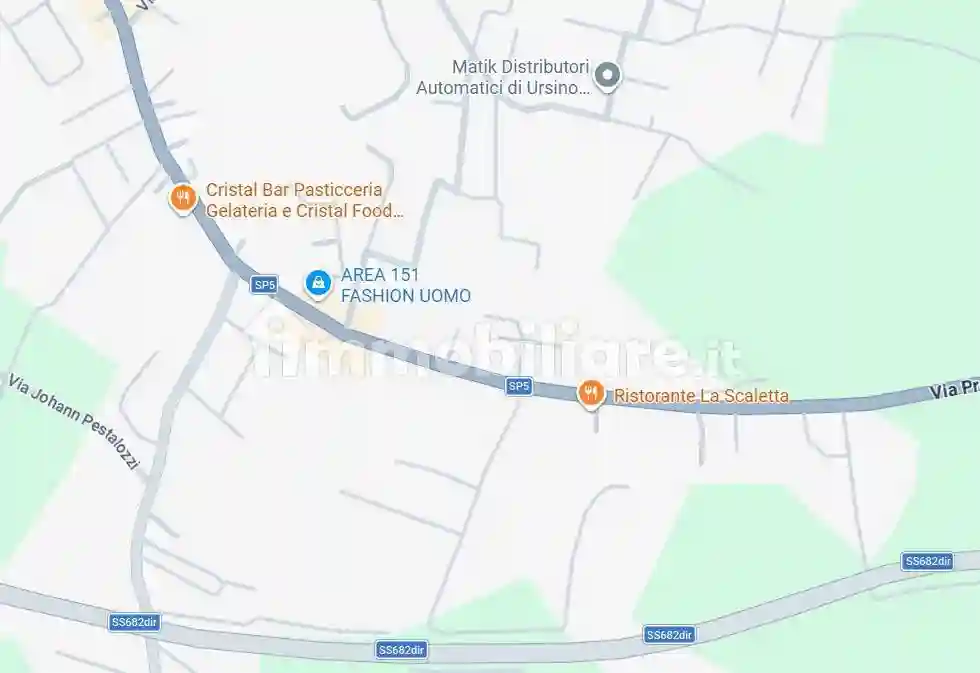Viewport: 980px width, 673px height.
Task: Click the easternmost SS682dir road shield
Action: click(928, 561)
